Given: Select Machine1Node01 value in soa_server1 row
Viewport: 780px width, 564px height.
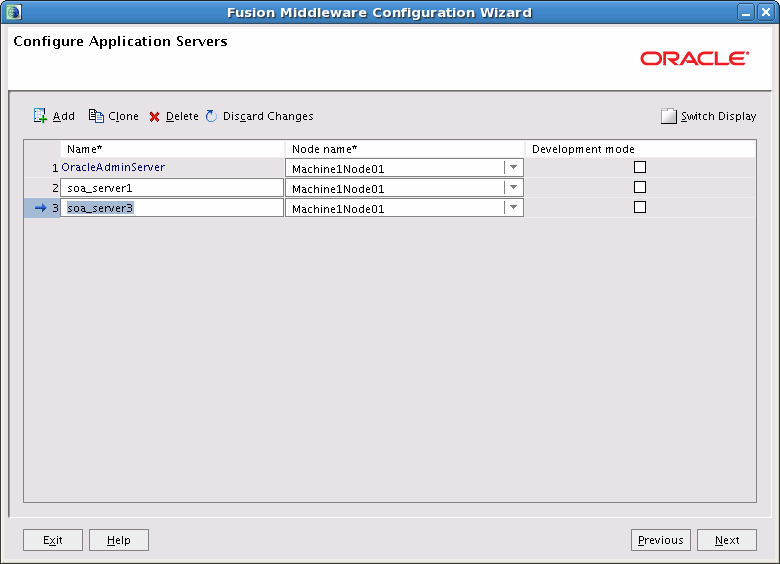Looking at the screenshot, I should pyautogui.click(x=338, y=188).
